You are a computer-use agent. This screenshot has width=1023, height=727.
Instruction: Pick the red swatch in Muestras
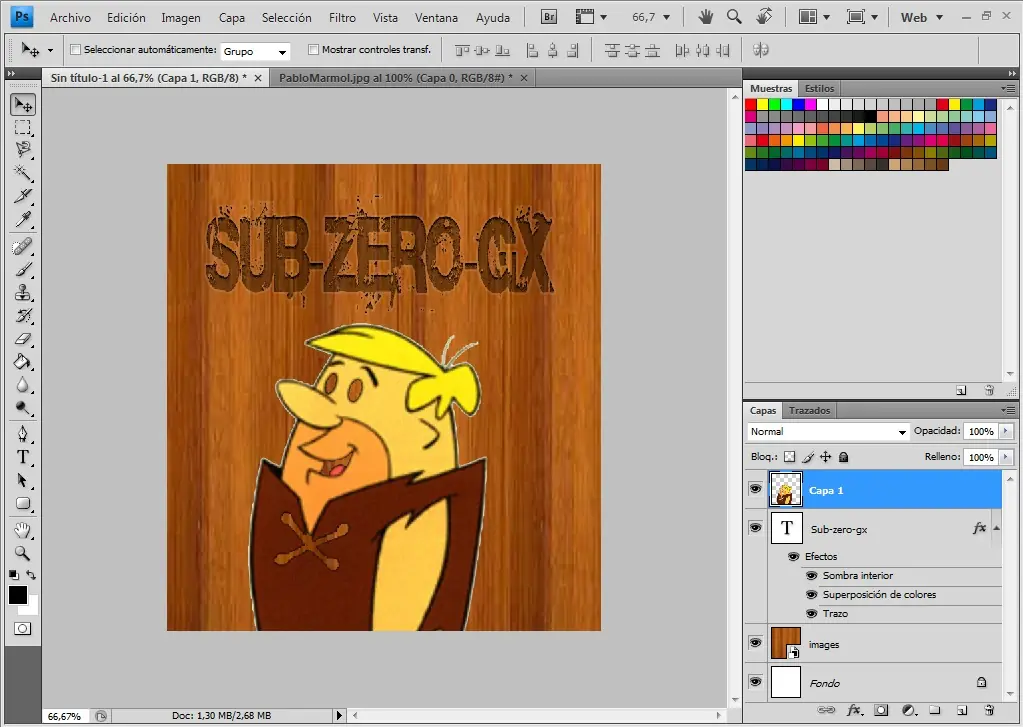(751, 104)
